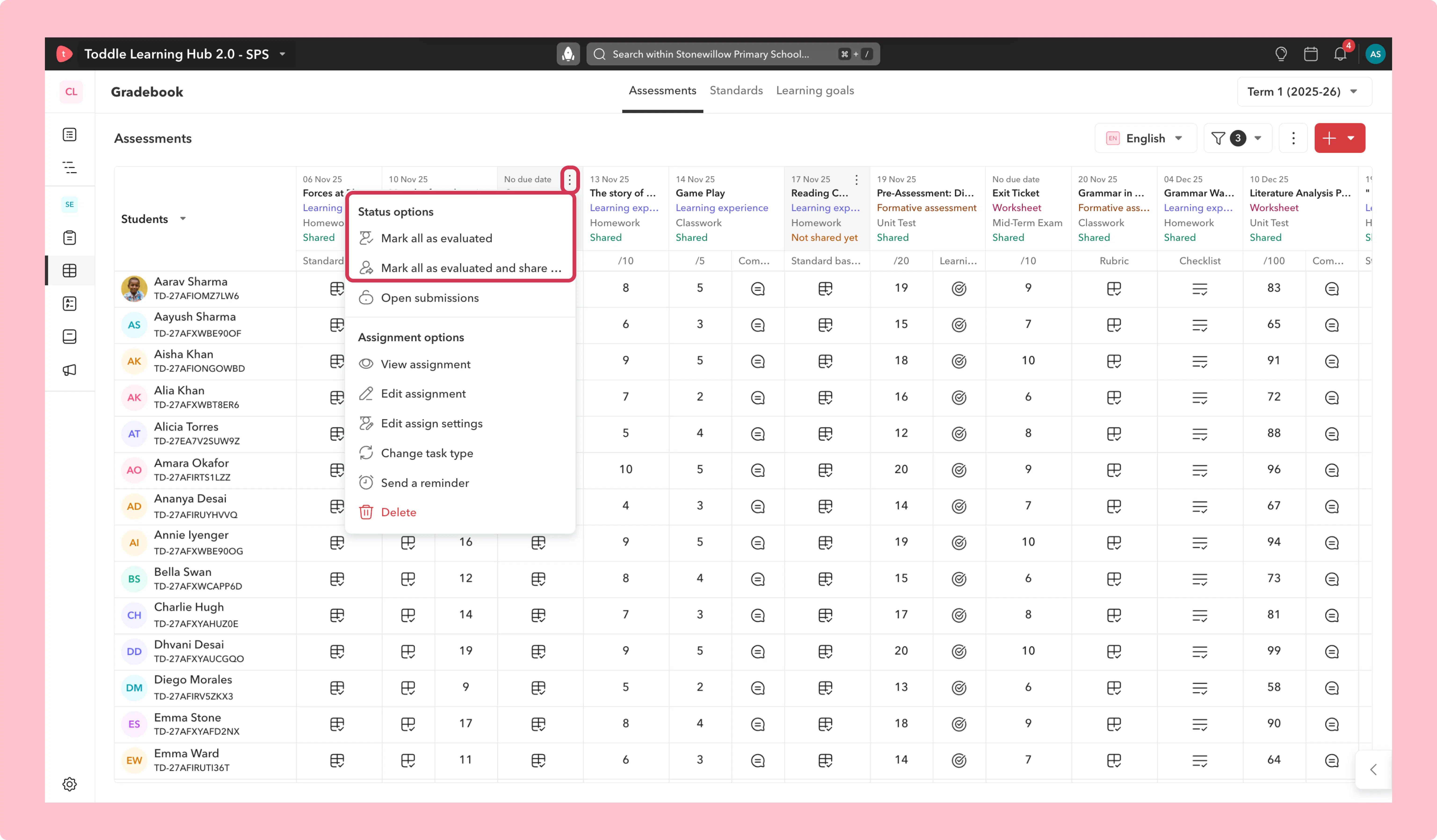Viewport: 1437px width, 840px height.
Task: Open the journal notebook icon in sidebar
Action: tap(69, 337)
